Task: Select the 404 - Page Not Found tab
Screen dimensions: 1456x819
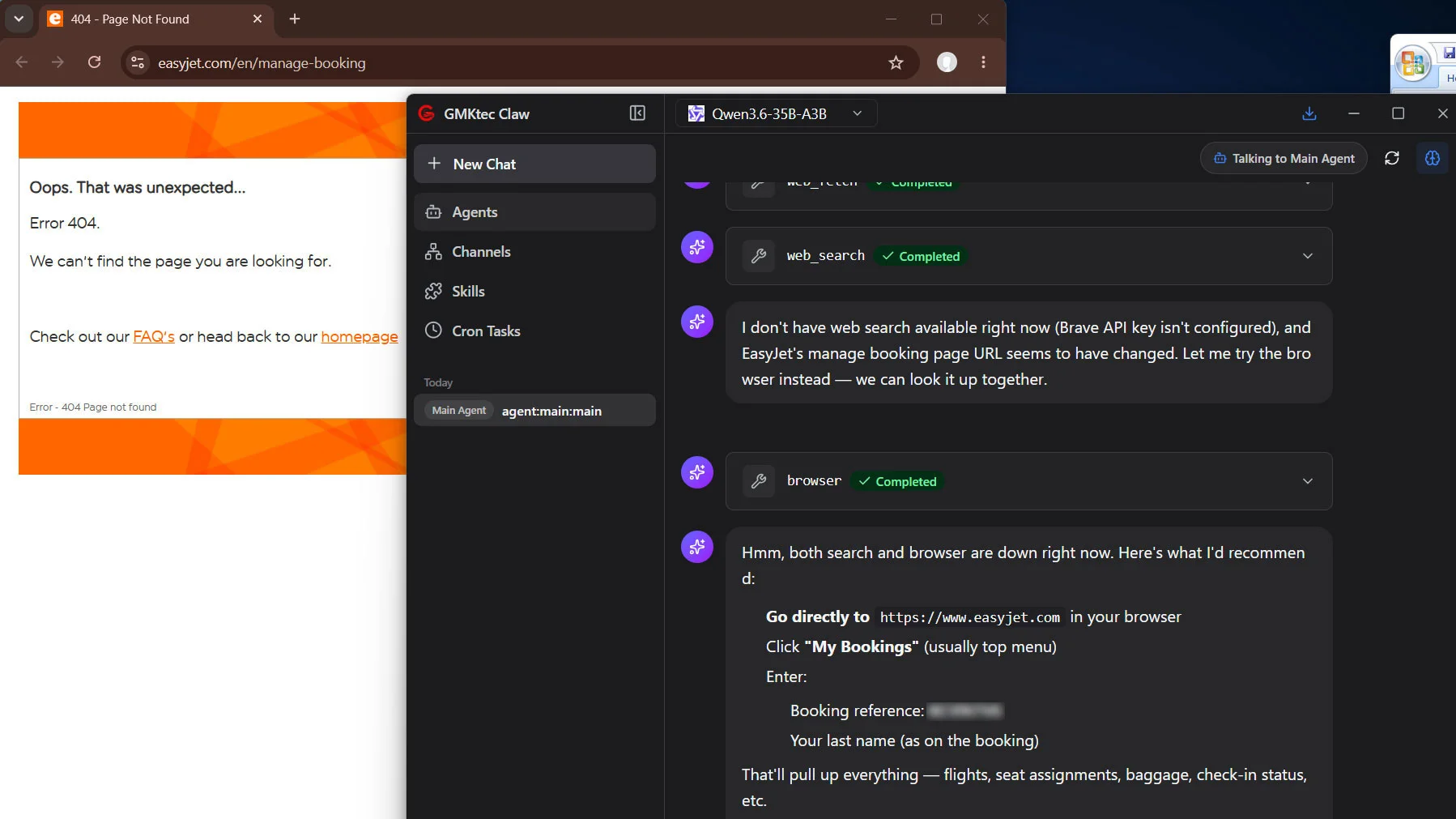Action: [x=156, y=19]
